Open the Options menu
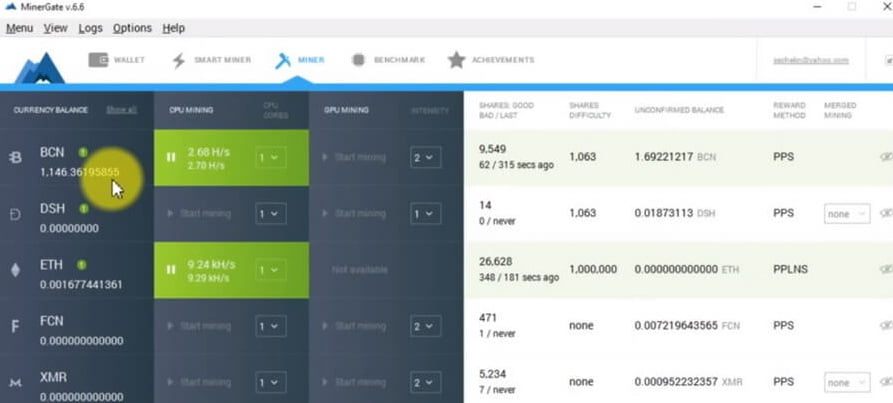The height and width of the screenshot is (403, 893). coord(132,28)
